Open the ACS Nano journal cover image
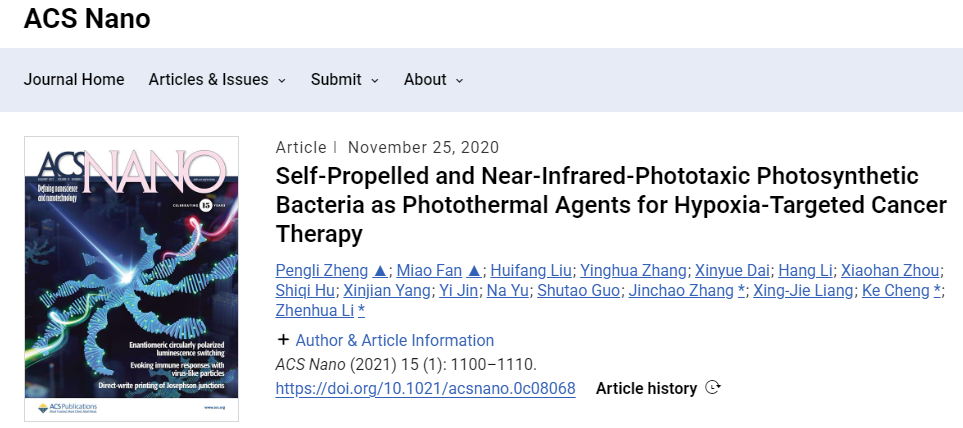Viewport: 963px width, 428px height. coord(131,279)
